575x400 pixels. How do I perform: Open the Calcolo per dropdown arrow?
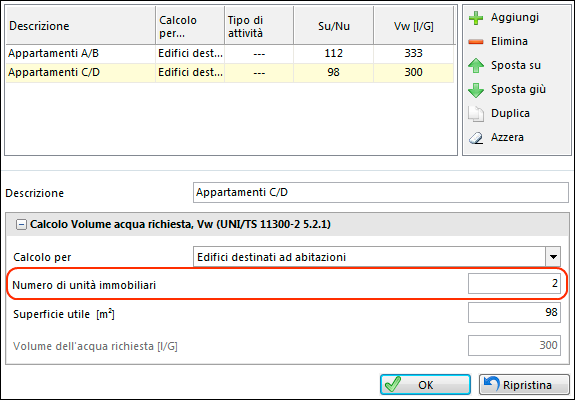(553, 257)
